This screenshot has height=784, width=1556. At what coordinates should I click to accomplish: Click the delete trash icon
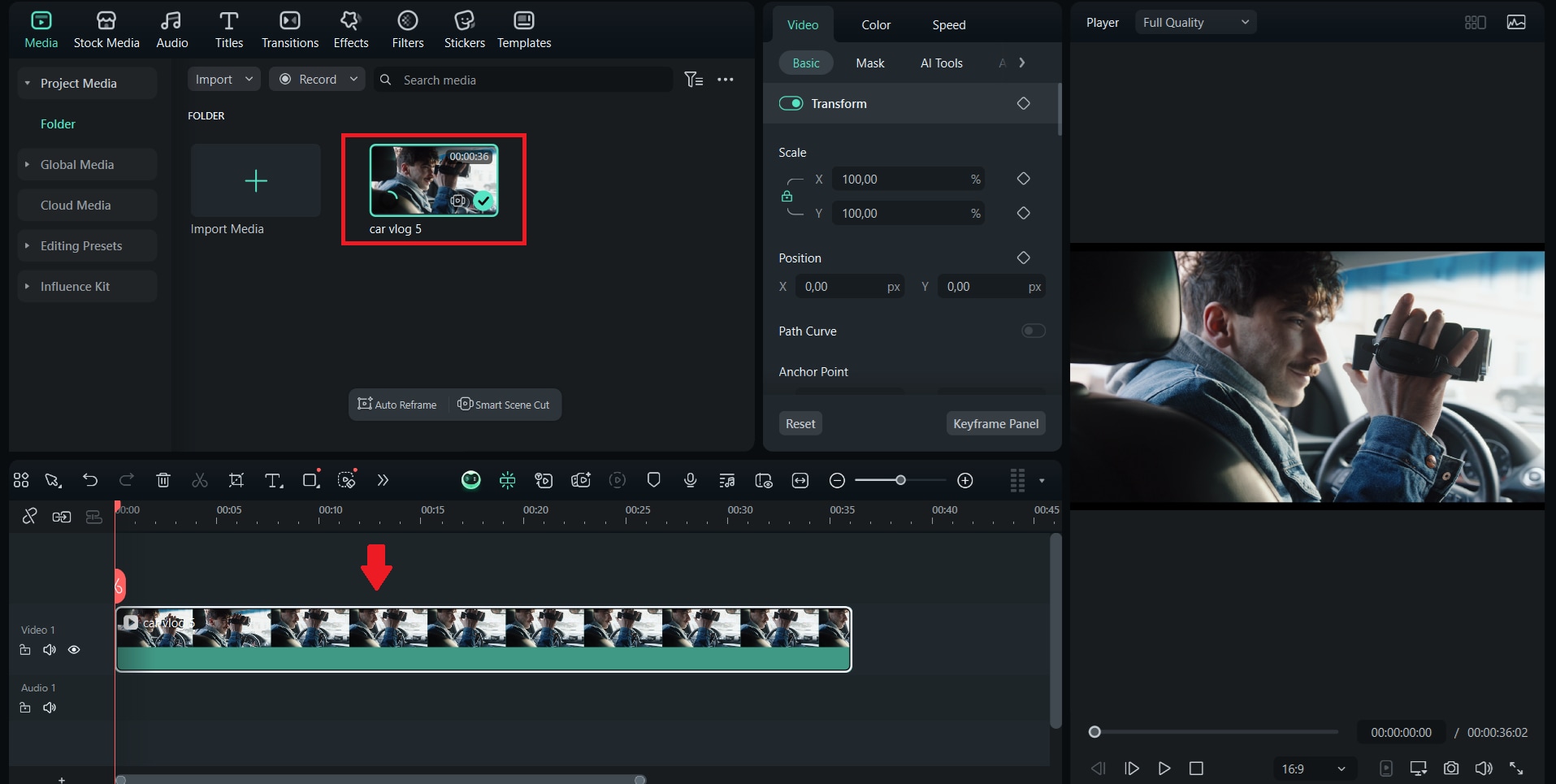[163, 480]
